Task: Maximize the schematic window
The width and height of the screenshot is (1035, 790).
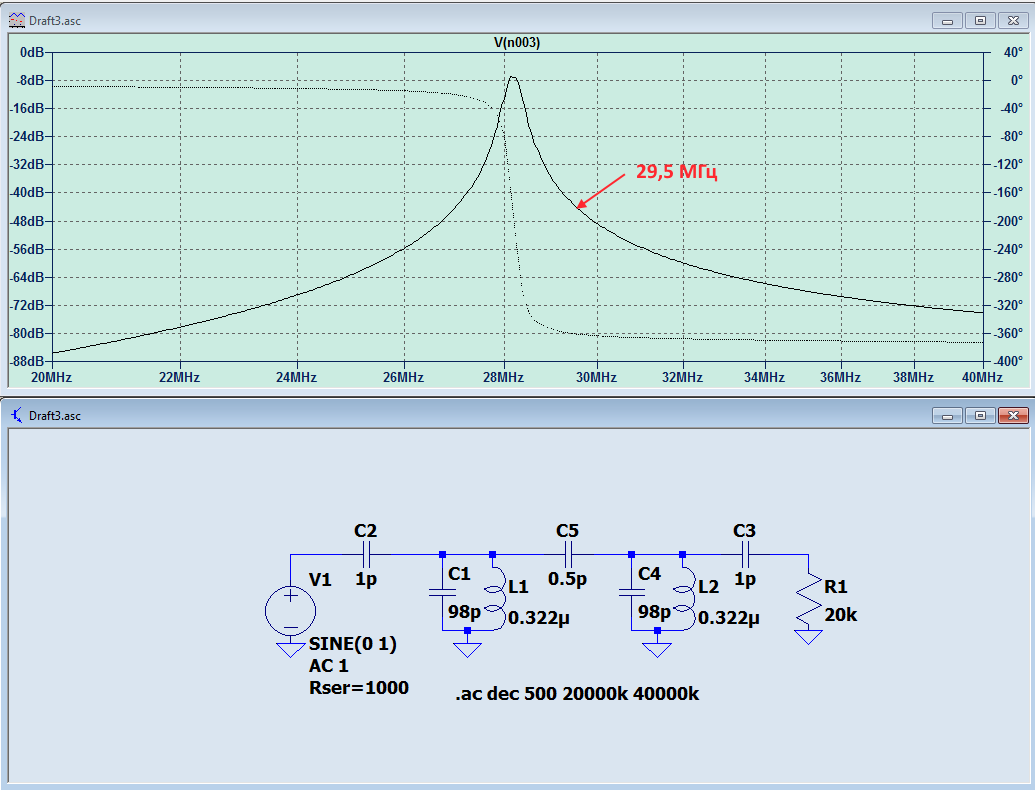Action: 980,415
